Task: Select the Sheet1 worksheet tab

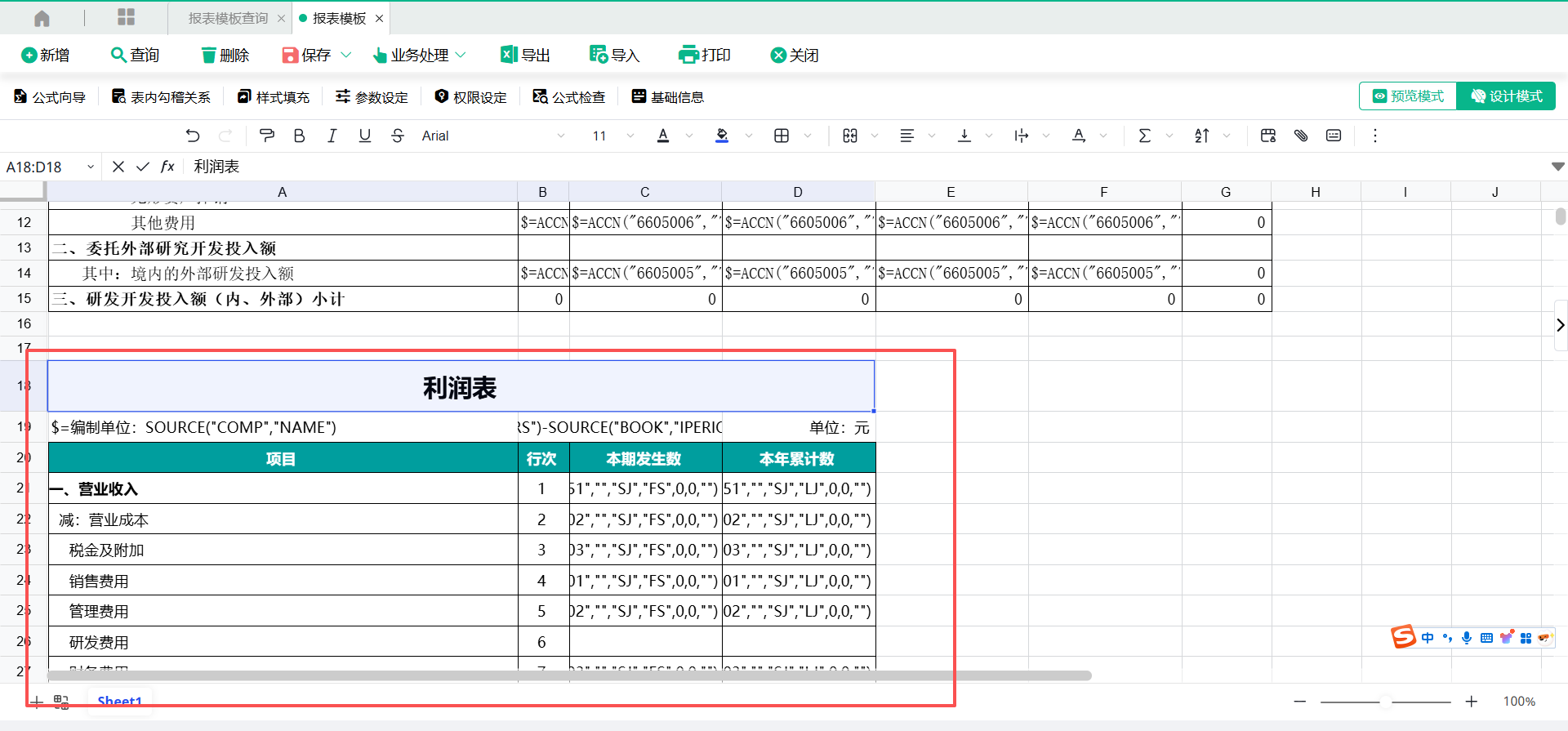Action: tap(119, 701)
